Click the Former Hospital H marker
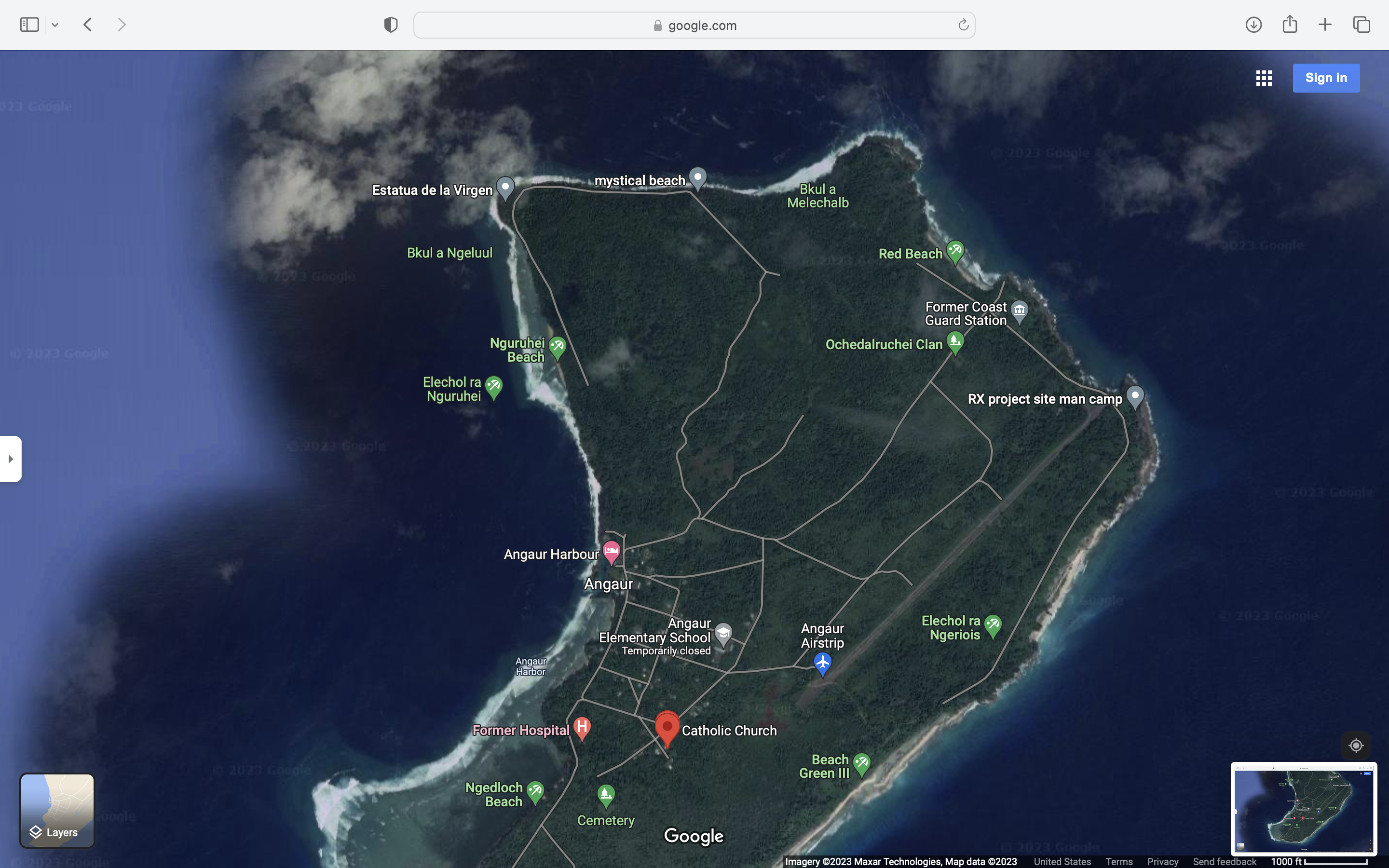The image size is (1389, 868). [x=582, y=727]
